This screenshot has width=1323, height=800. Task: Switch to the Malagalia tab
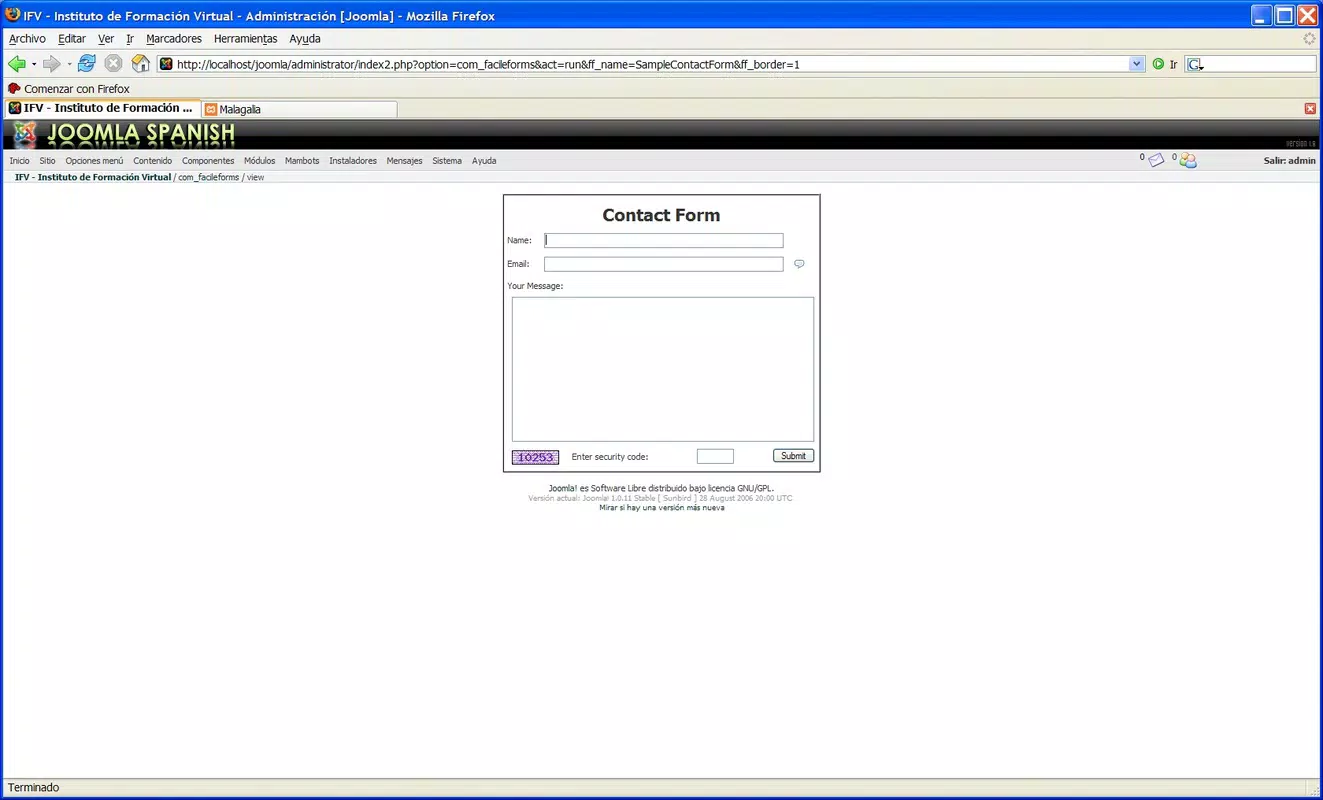(299, 109)
